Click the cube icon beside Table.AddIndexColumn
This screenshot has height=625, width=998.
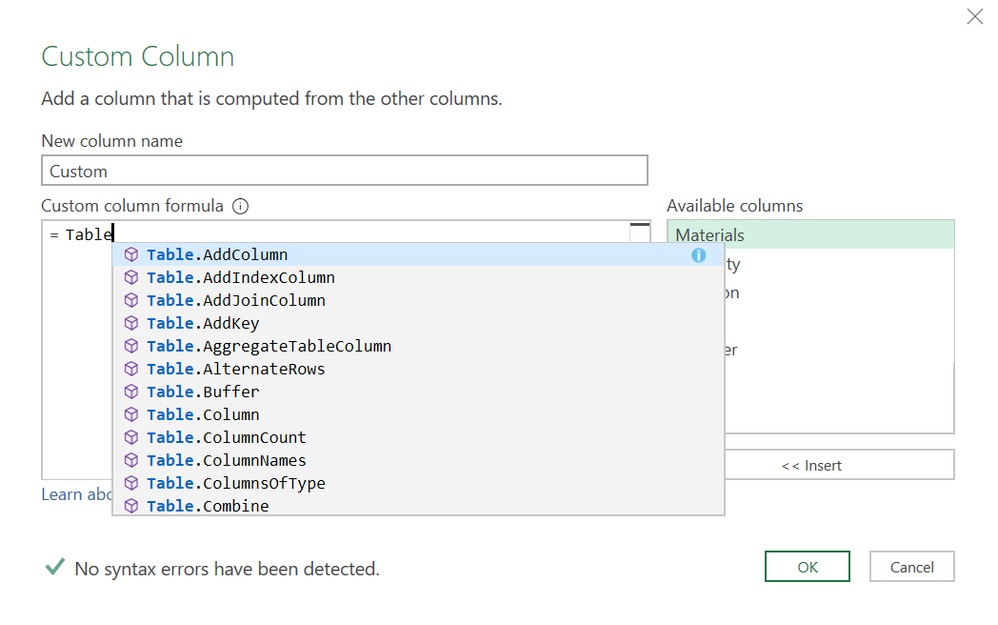(131, 277)
